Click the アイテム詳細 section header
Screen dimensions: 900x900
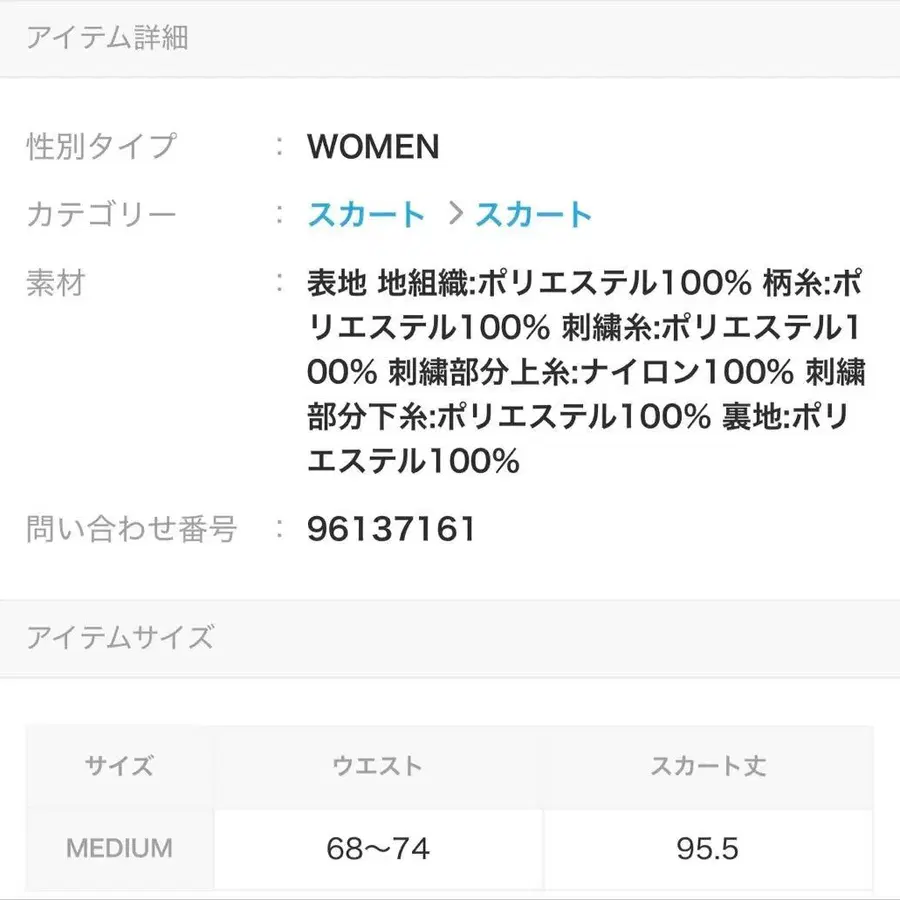[104, 38]
